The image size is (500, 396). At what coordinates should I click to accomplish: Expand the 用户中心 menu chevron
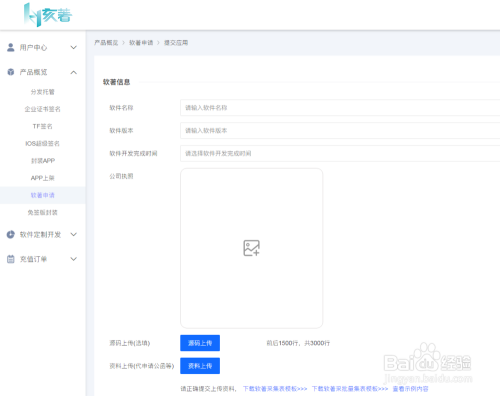[x=74, y=47]
